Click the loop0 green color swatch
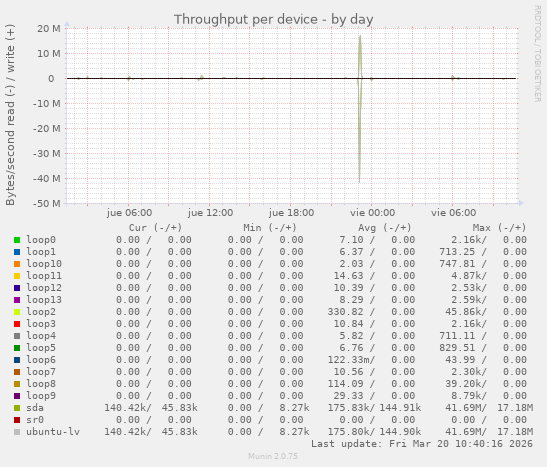The height and width of the screenshot is (467, 547). coord(17,240)
